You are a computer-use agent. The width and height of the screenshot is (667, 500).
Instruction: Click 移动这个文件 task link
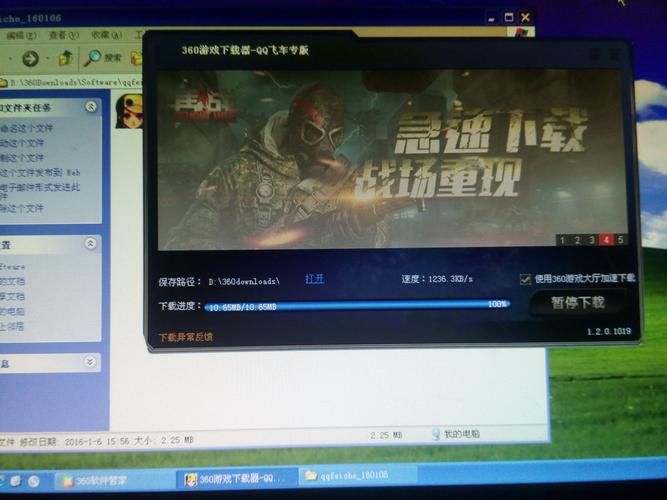22,143
